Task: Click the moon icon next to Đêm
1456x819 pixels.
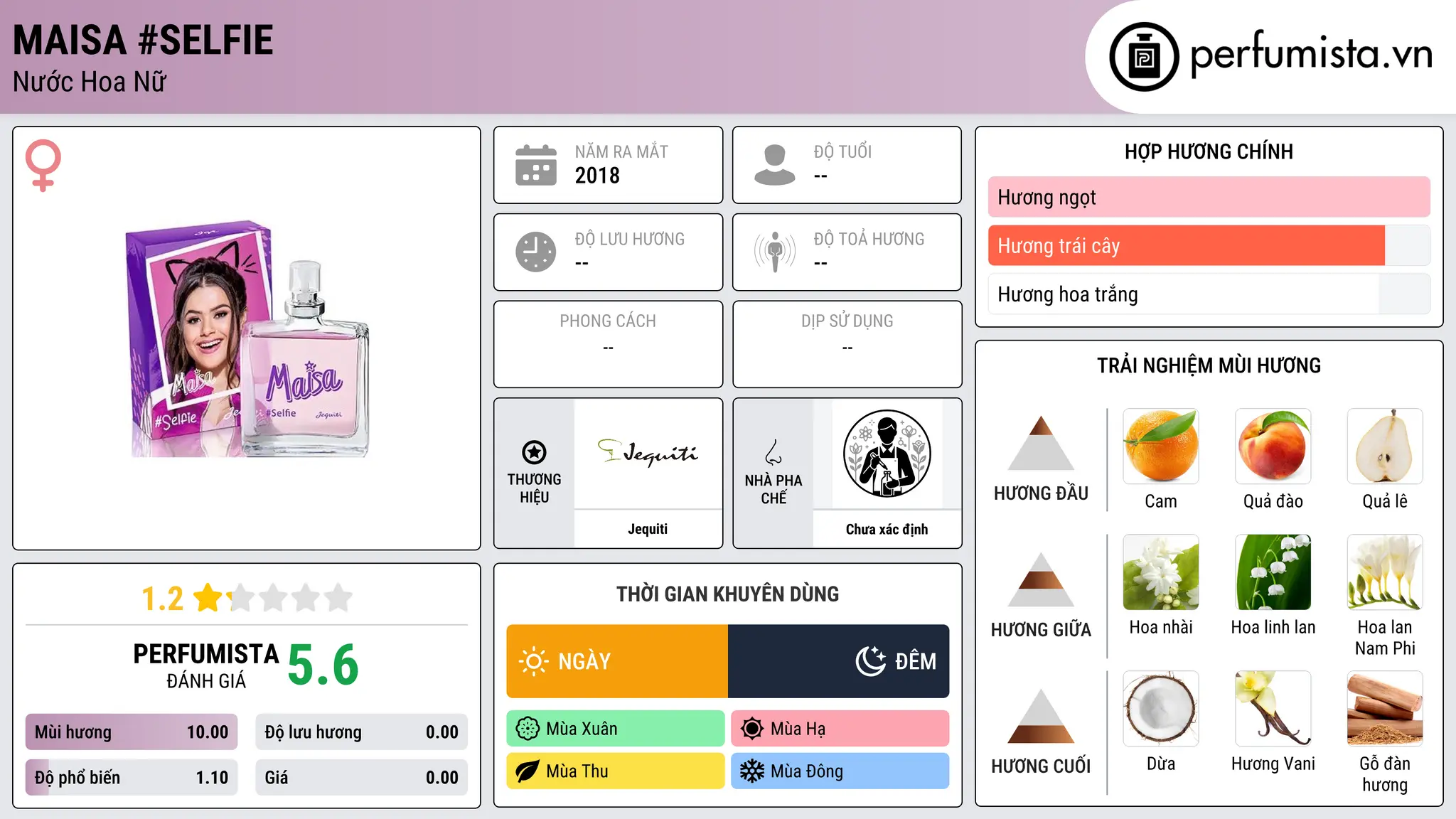Action: point(871,661)
